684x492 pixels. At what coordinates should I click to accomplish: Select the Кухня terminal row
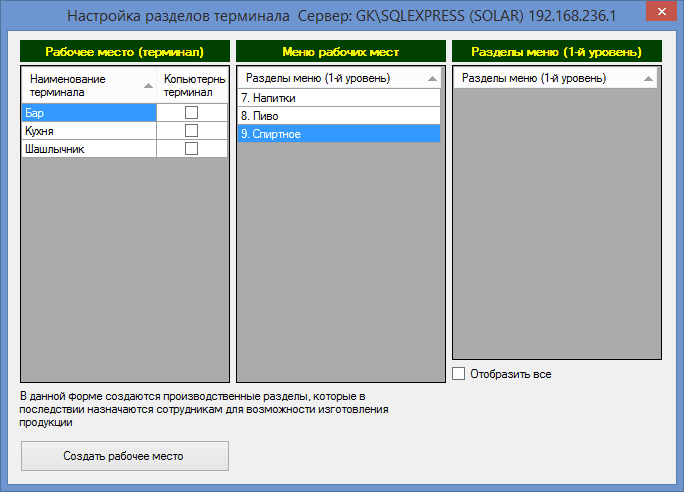pyautogui.click(x=88, y=131)
